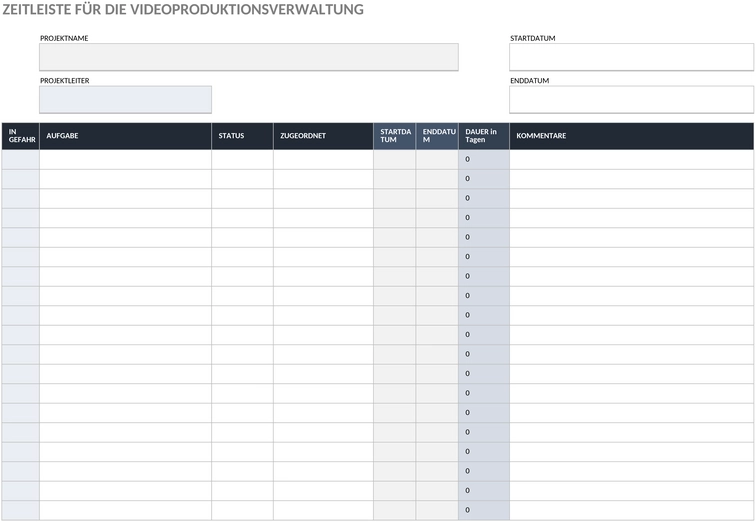Select the STATUS column header
This screenshot has width=756, height=522.
[x=243, y=136]
